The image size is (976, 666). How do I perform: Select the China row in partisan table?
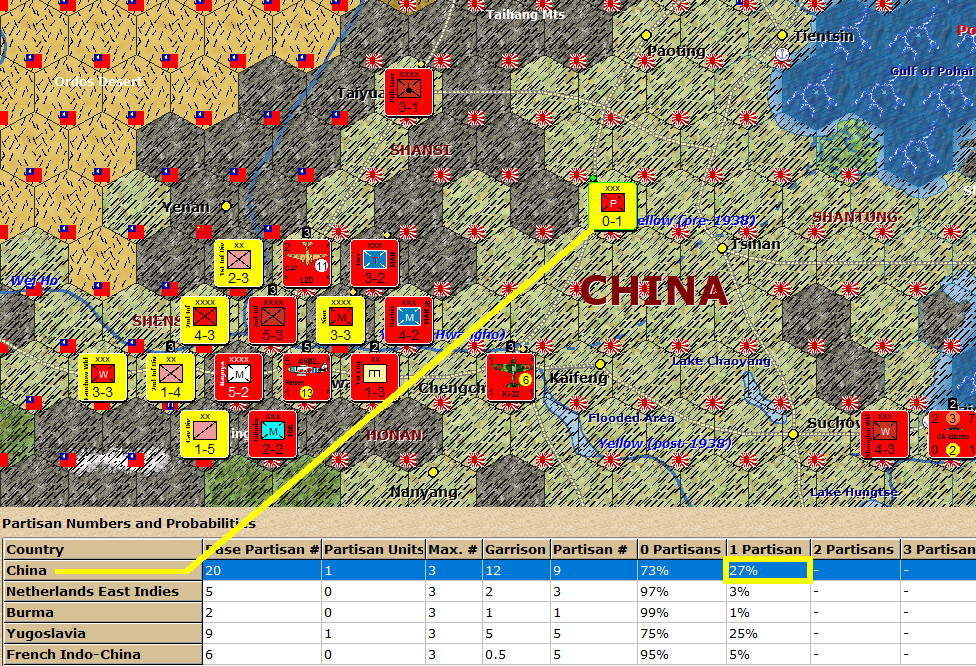tap(488, 570)
